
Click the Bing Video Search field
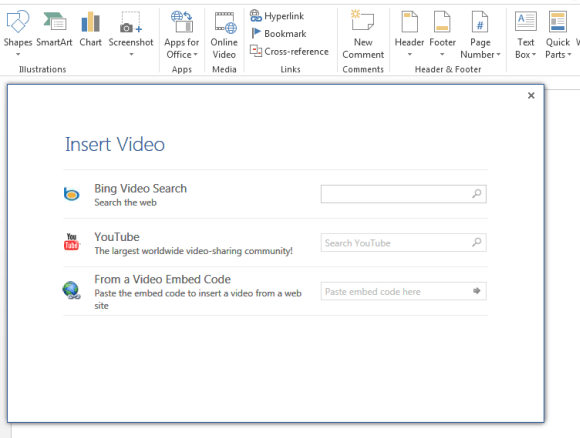(x=404, y=194)
